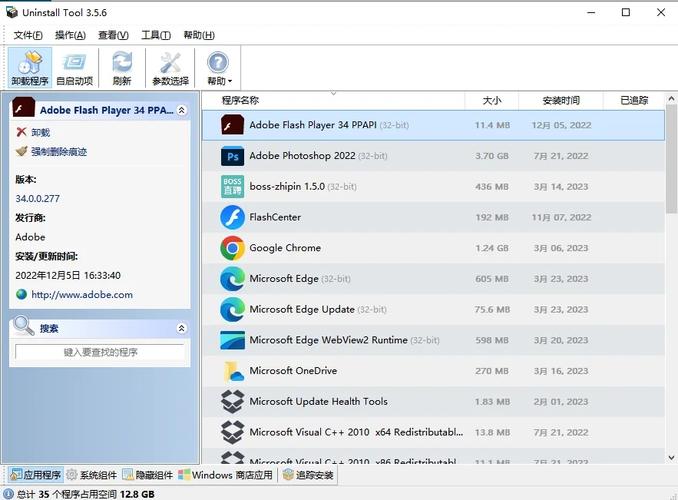Click the Flash icon in details panel header

pos(23,108)
